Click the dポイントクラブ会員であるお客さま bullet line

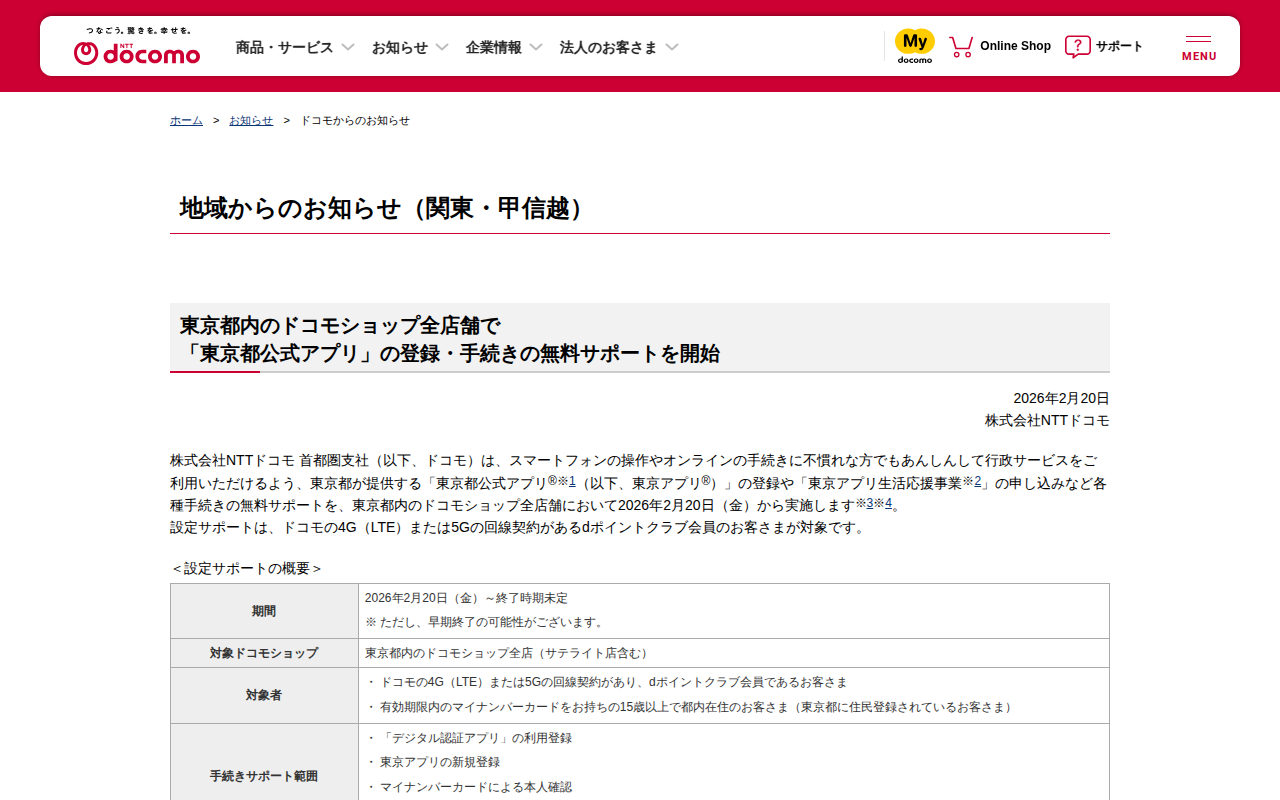pos(606,682)
